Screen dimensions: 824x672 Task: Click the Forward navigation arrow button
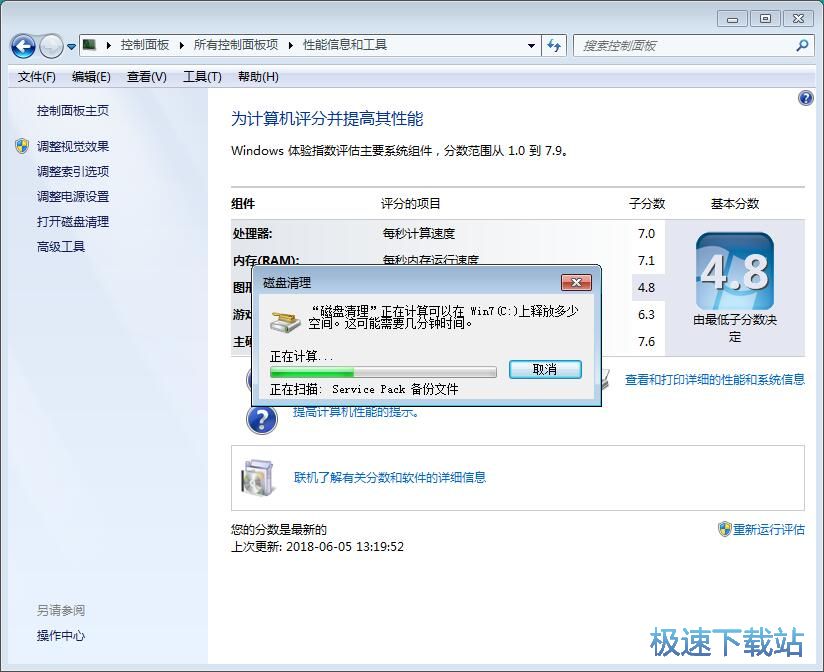point(51,47)
